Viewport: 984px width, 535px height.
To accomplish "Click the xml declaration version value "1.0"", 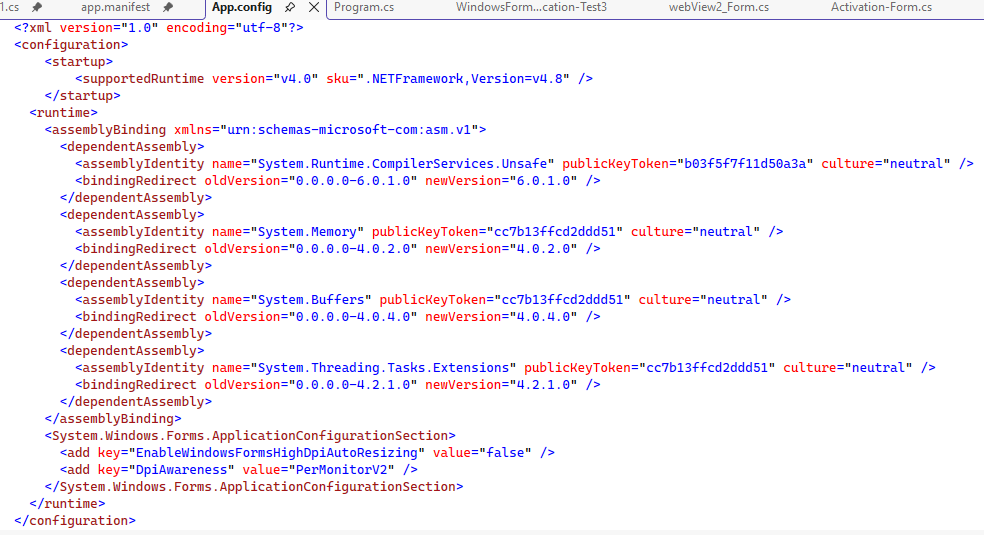I will click(140, 28).
